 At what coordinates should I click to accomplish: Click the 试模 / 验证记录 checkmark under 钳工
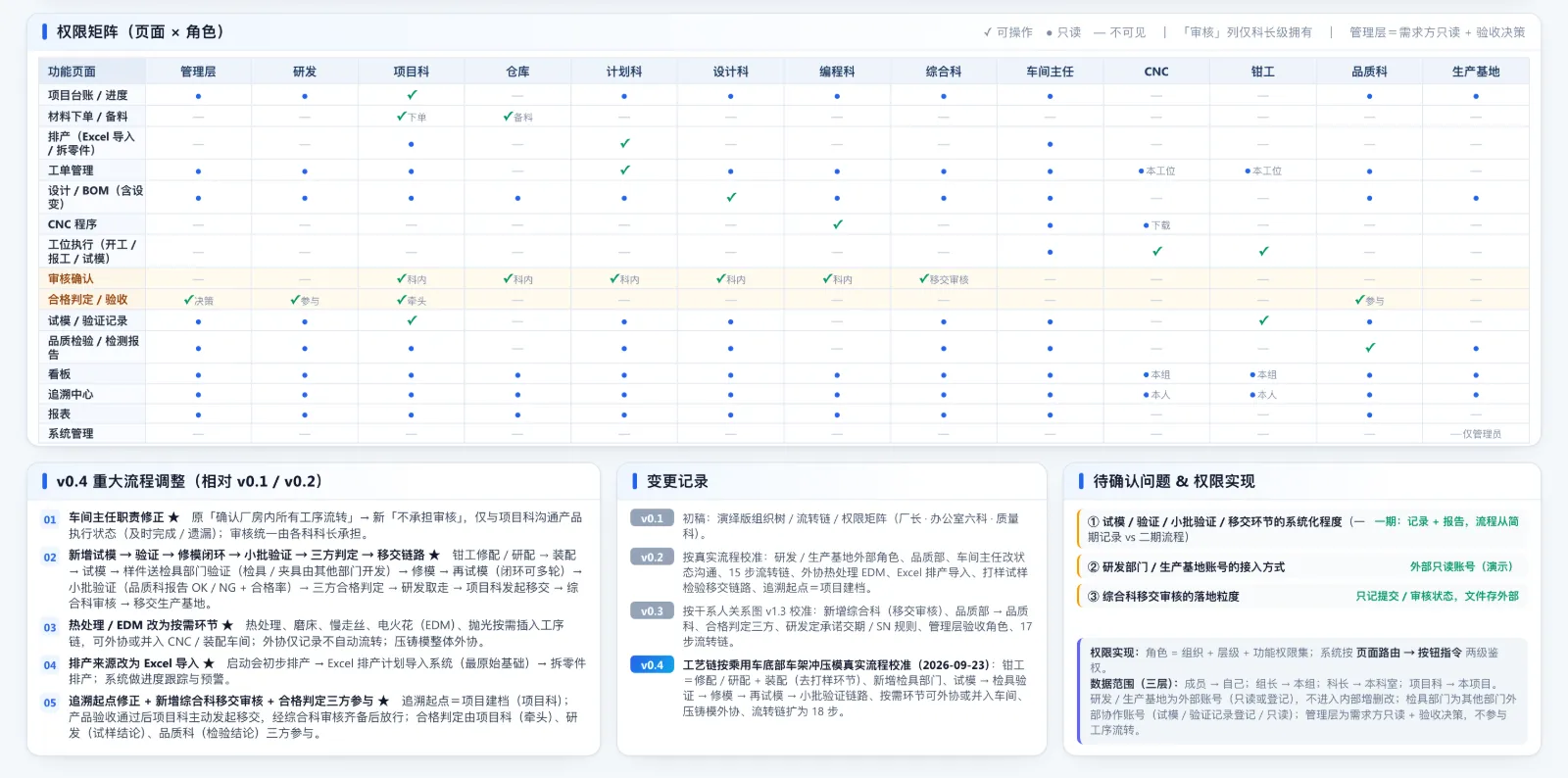point(1264,320)
